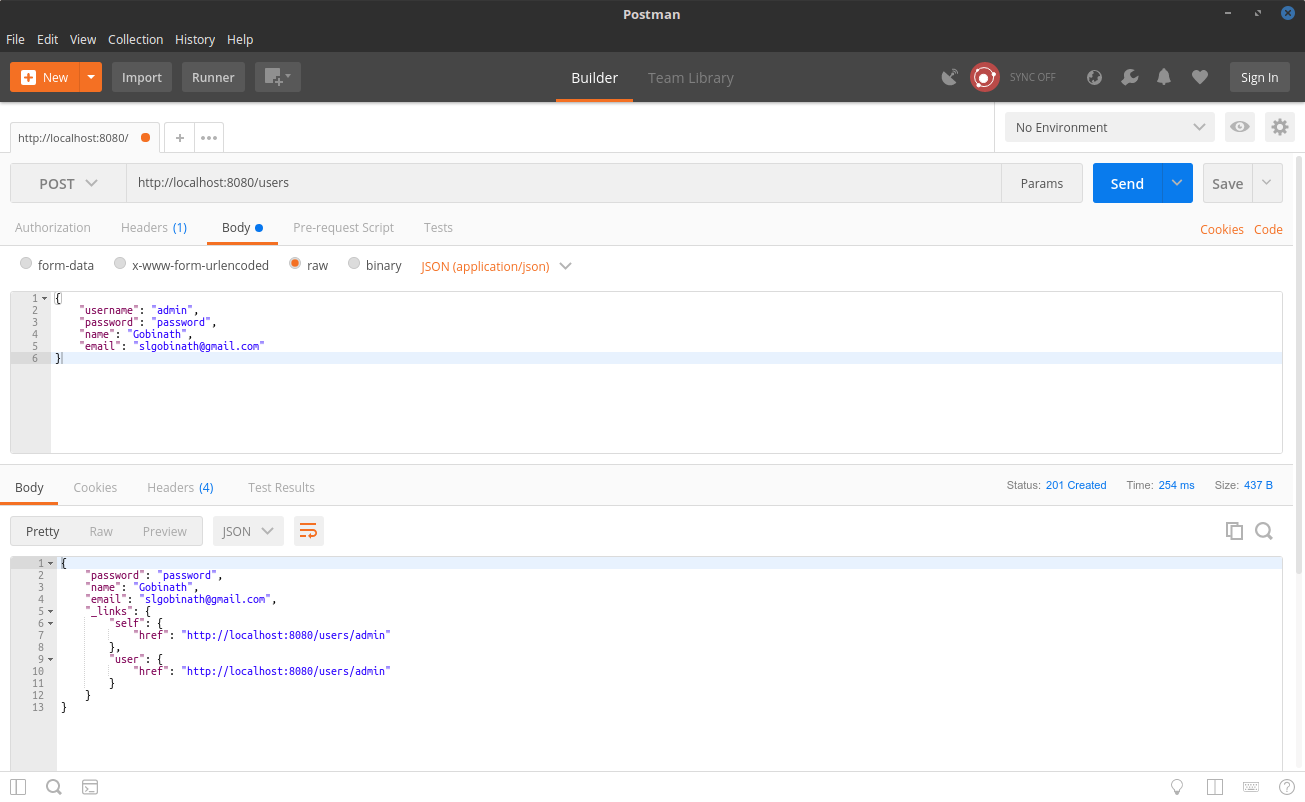Click the orange plus on New button
Screen dimensions: 1305x802
[28, 77]
